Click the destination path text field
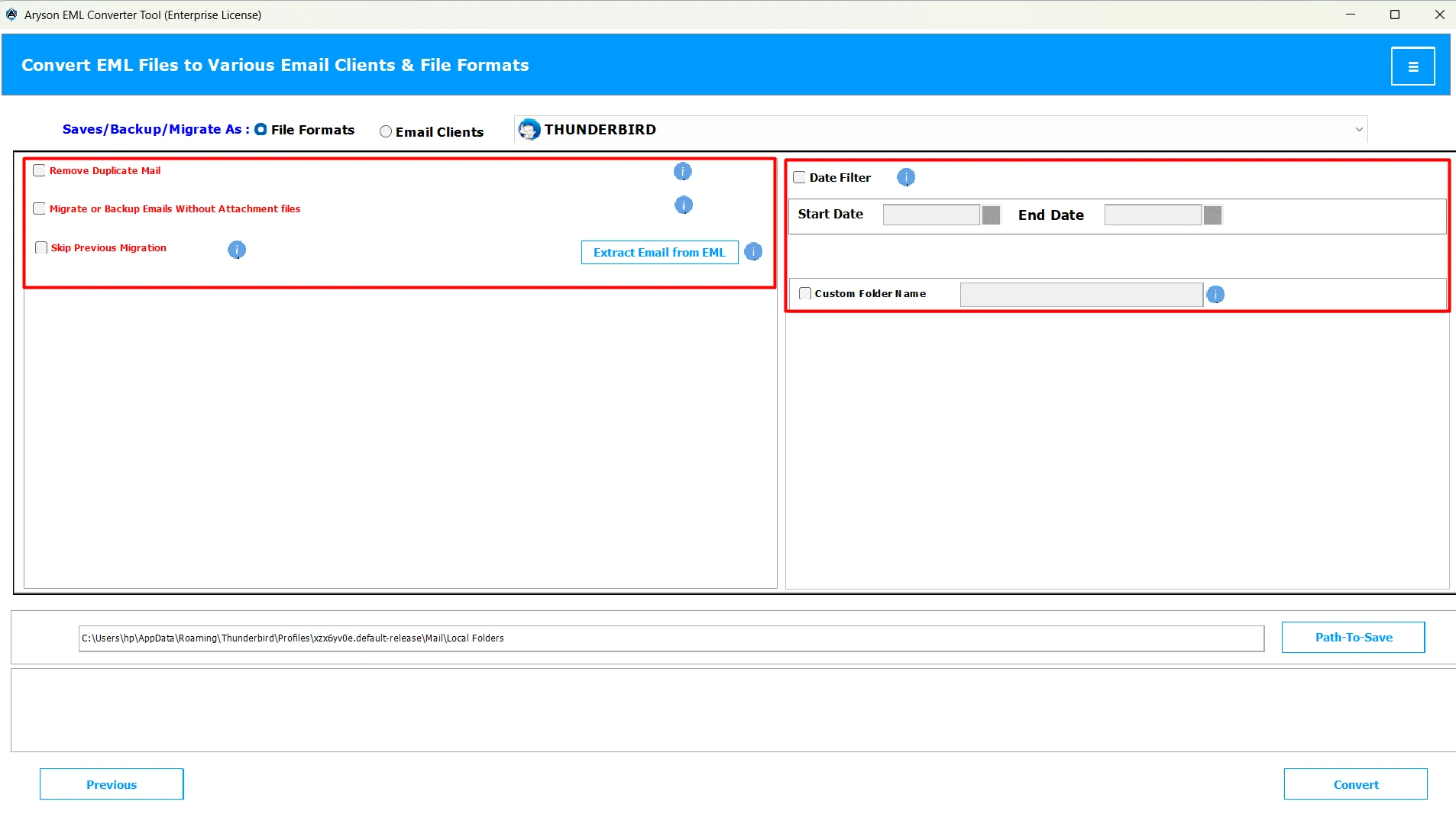The height and width of the screenshot is (824, 1456). 671,638
